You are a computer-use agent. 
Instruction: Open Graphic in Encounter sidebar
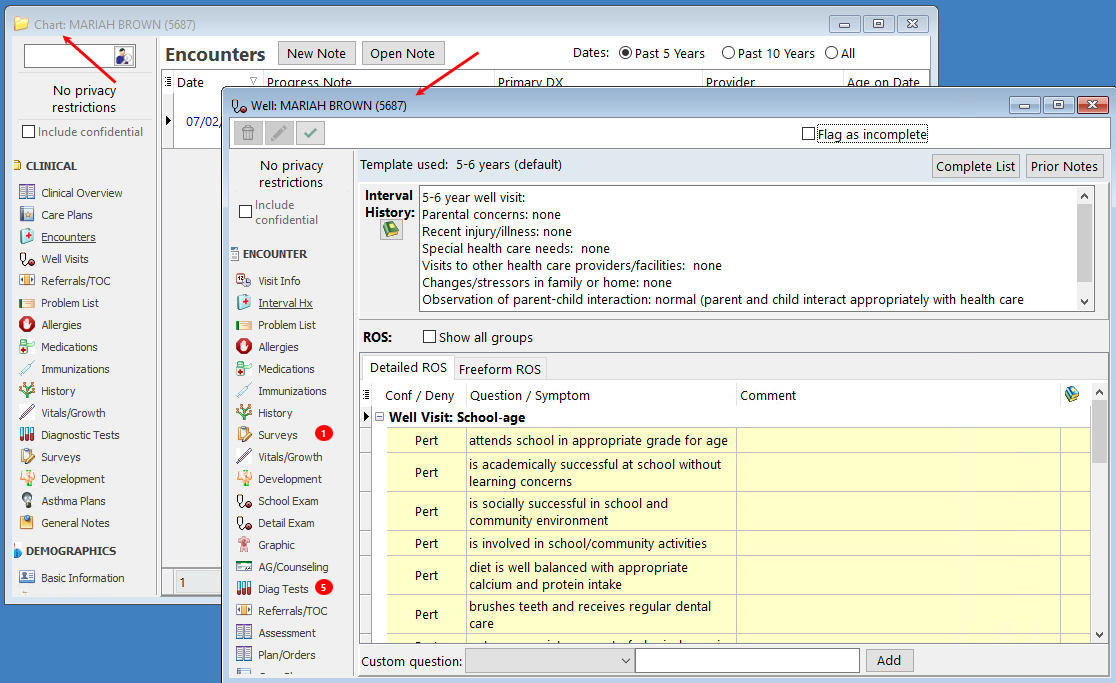pos(276,545)
